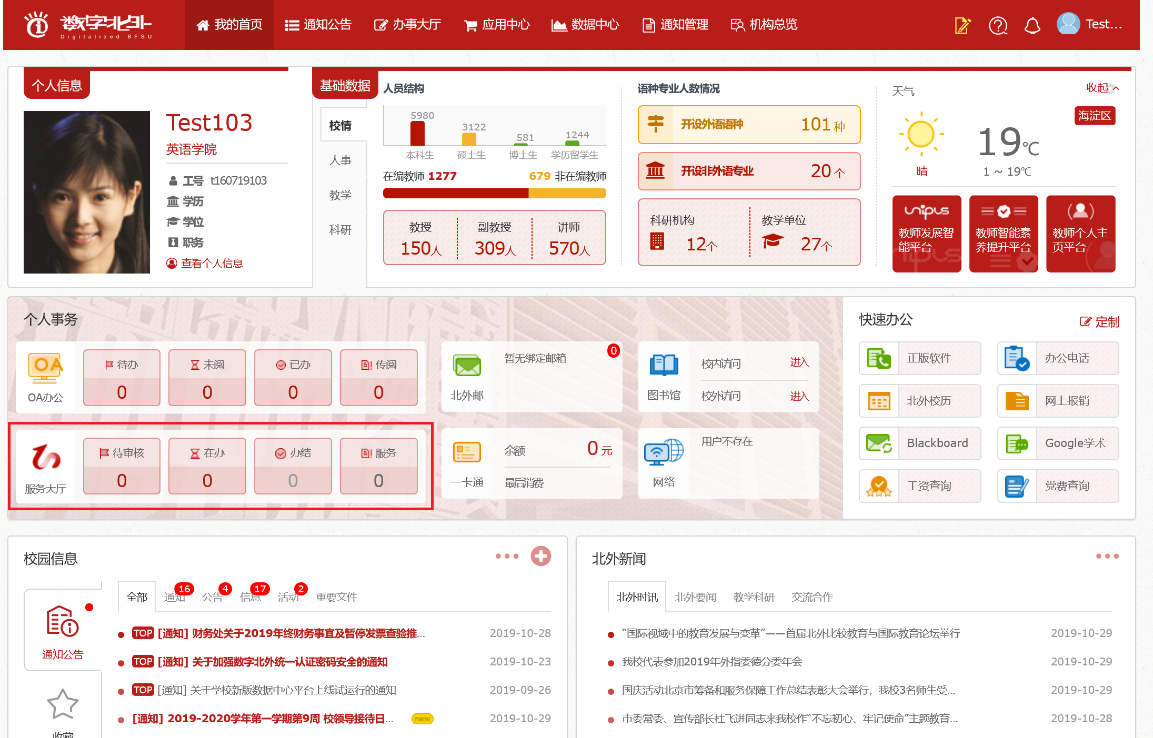Launch 北外校历 calendar icon
The width and height of the screenshot is (1153, 738).
coord(879,401)
